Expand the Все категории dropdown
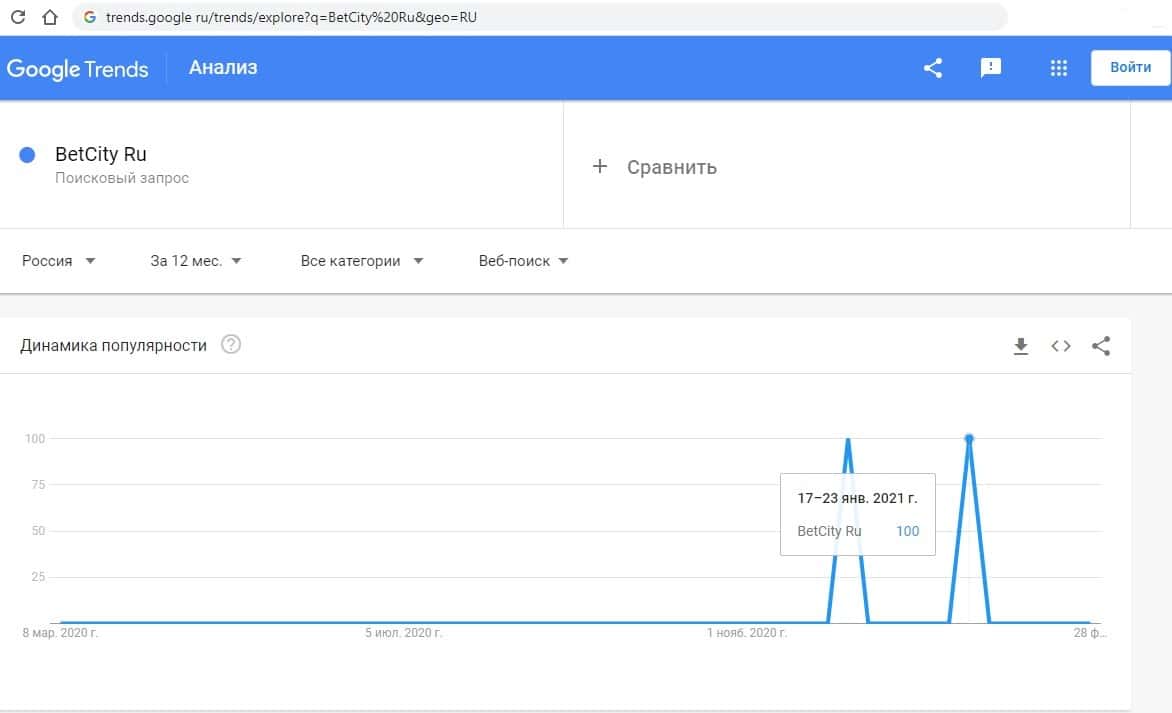Viewport: 1172px width, 713px height. tap(362, 261)
